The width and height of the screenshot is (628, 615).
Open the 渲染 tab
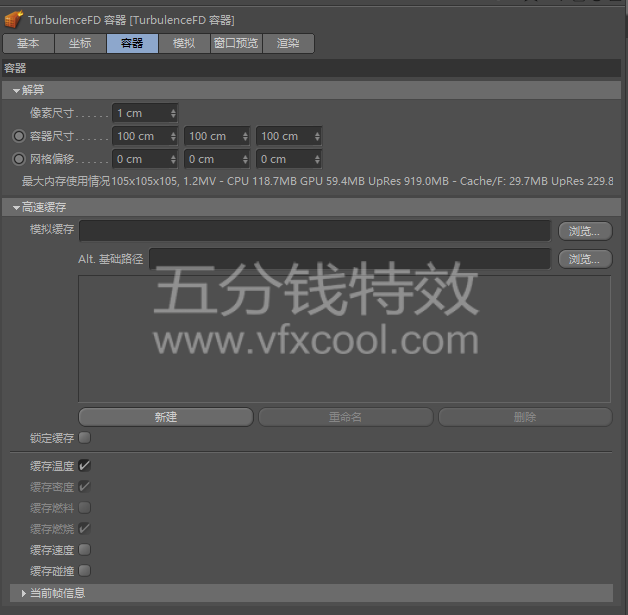click(288, 43)
